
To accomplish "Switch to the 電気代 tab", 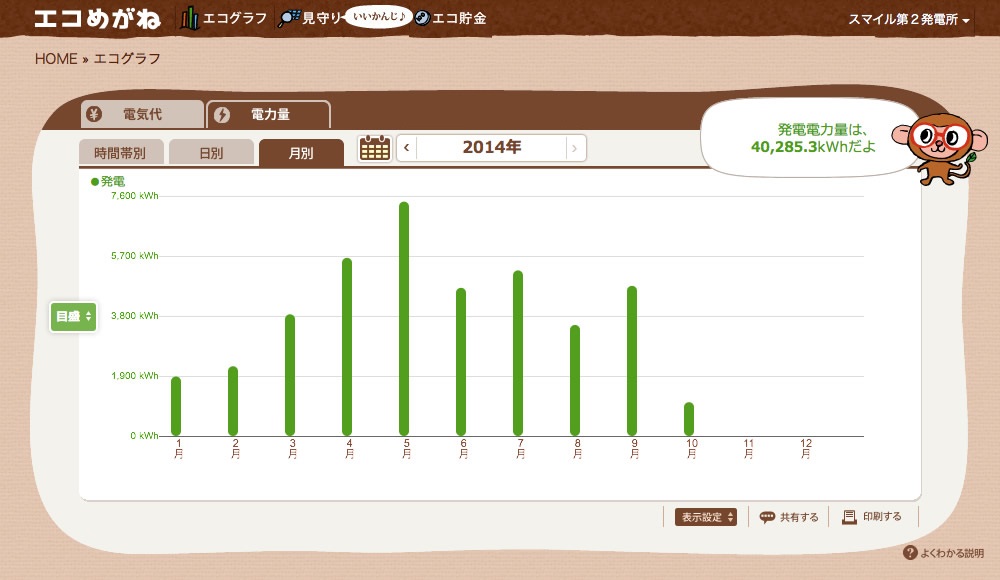I will click(142, 114).
